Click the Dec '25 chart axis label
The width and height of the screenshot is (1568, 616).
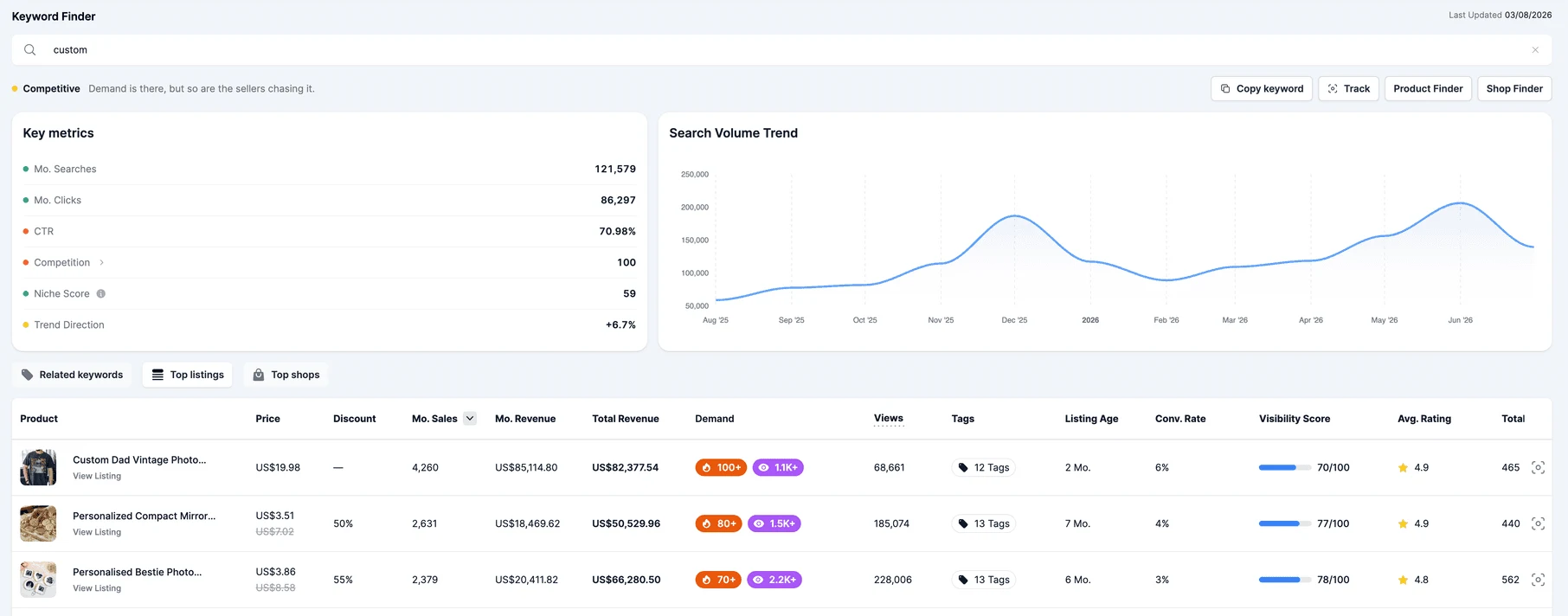[1014, 320]
